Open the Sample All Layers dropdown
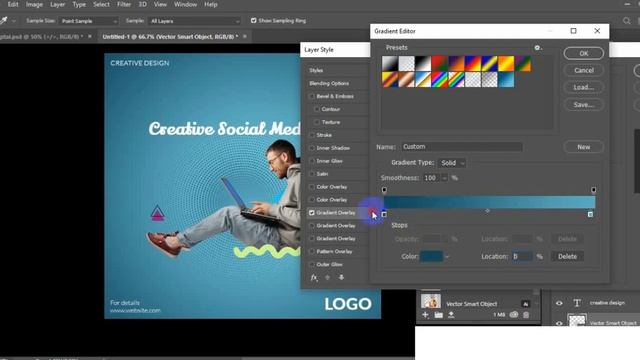 pyautogui.click(x=194, y=21)
